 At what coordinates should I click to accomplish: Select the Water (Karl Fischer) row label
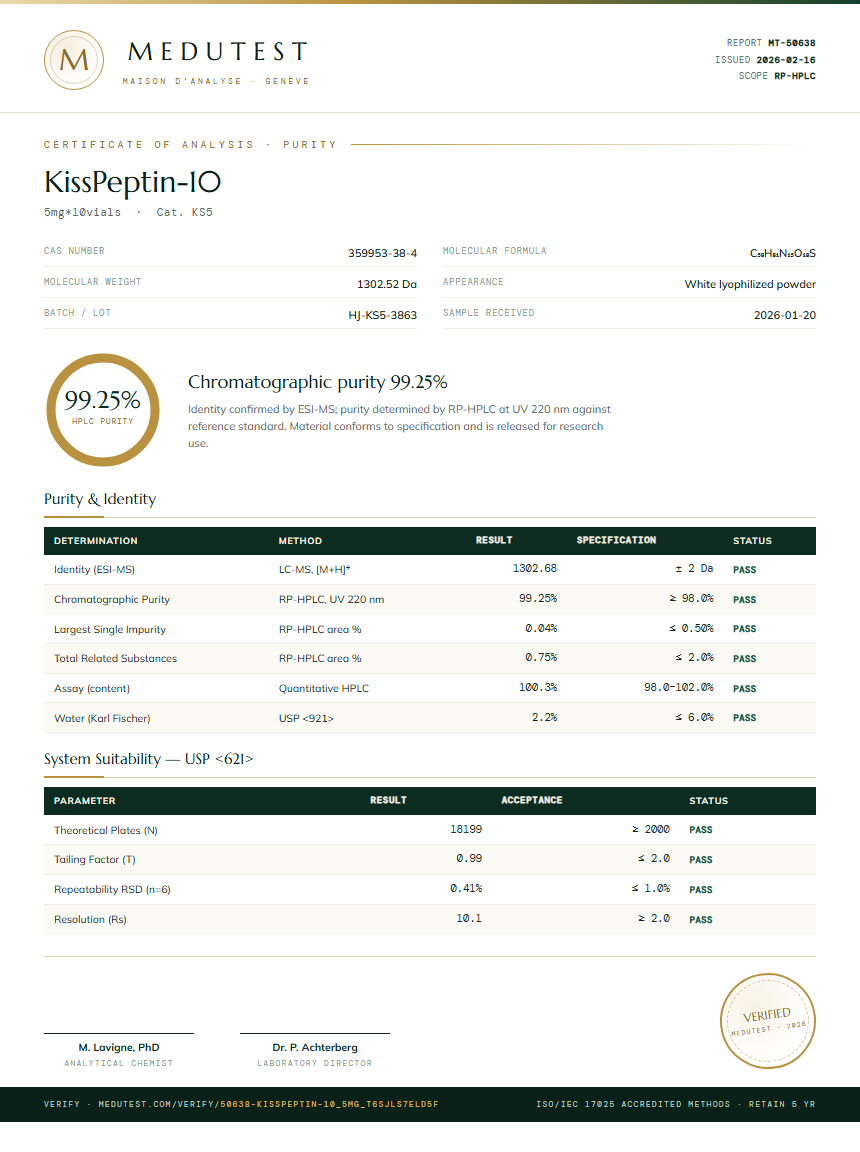pyautogui.click(x=102, y=719)
